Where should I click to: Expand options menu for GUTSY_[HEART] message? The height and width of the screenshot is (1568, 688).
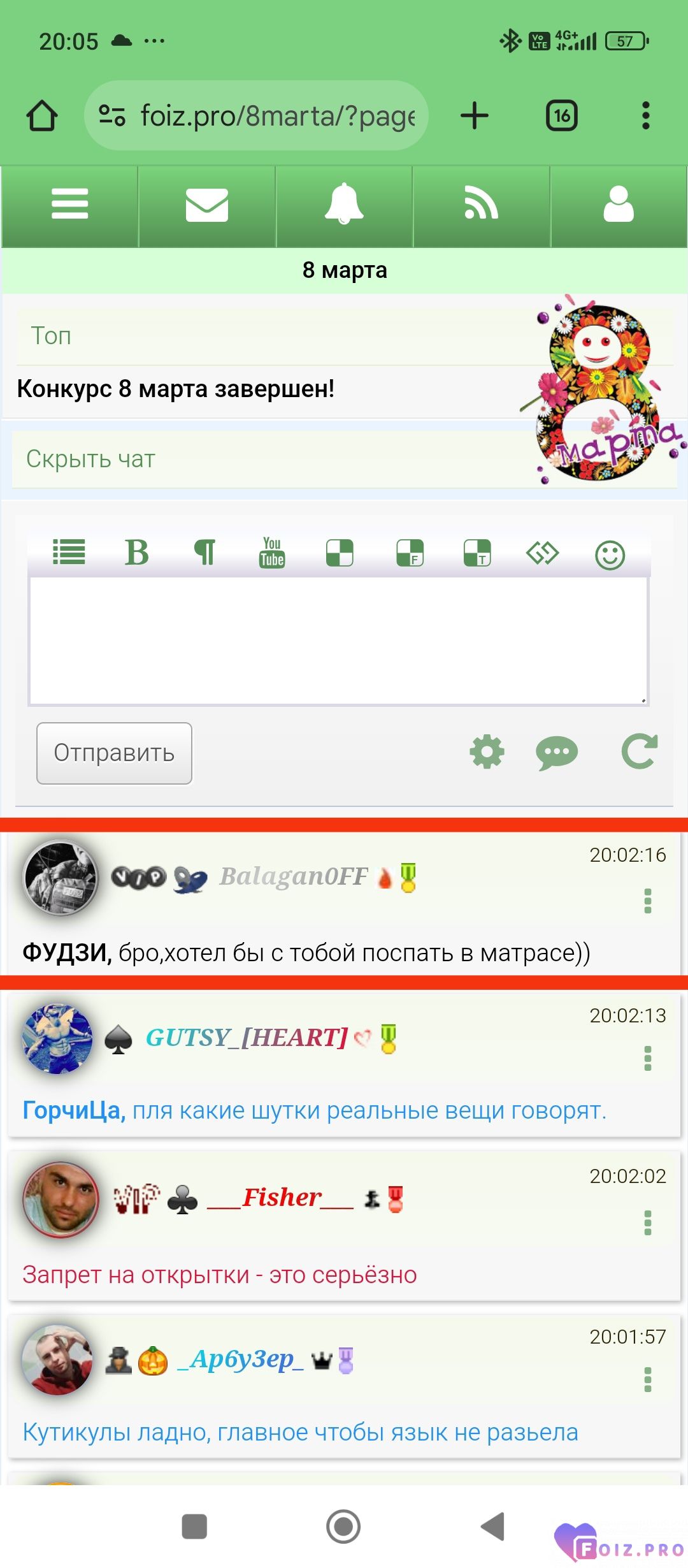click(x=648, y=1059)
